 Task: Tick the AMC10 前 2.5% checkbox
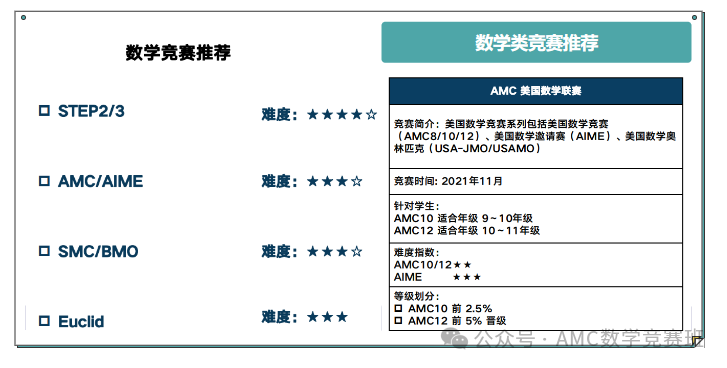pos(398,308)
